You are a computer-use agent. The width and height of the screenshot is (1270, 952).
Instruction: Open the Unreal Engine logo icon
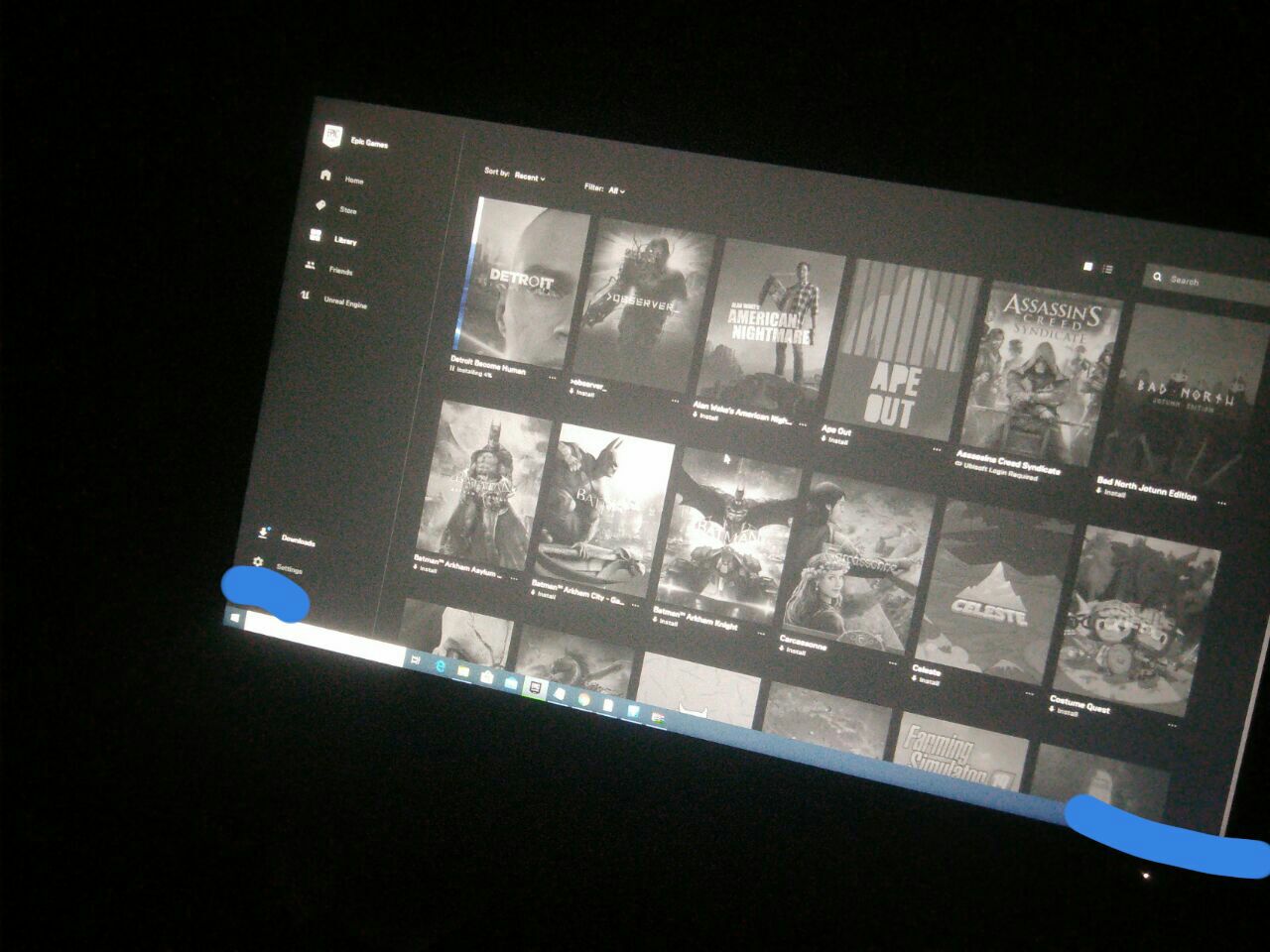[306, 296]
